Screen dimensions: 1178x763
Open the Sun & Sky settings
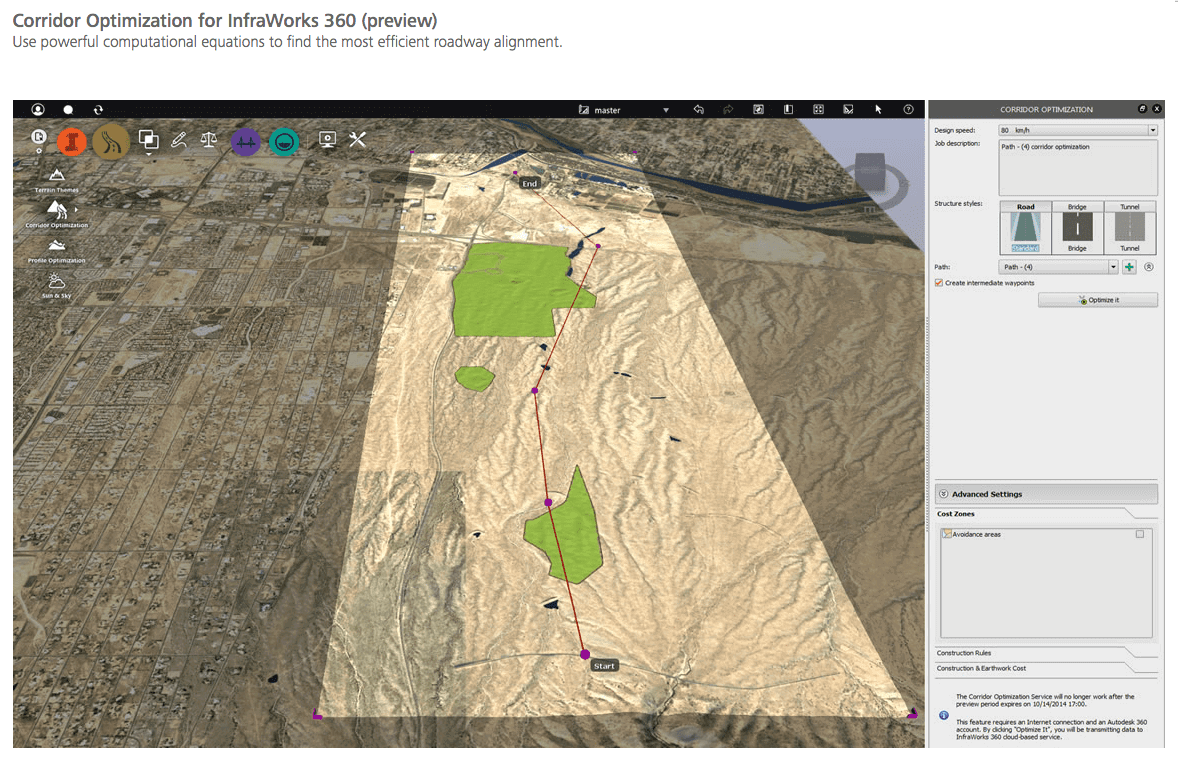click(x=55, y=283)
